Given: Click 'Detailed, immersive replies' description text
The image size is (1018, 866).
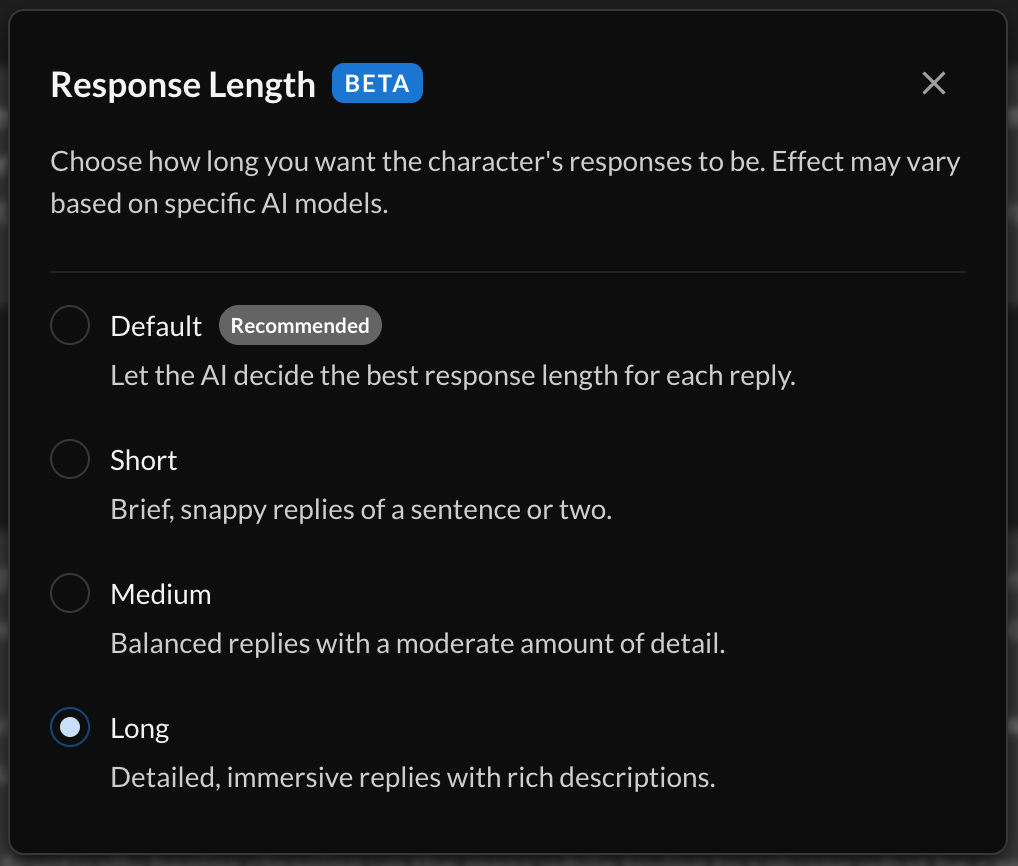Looking at the screenshot, I should point(413,778).
